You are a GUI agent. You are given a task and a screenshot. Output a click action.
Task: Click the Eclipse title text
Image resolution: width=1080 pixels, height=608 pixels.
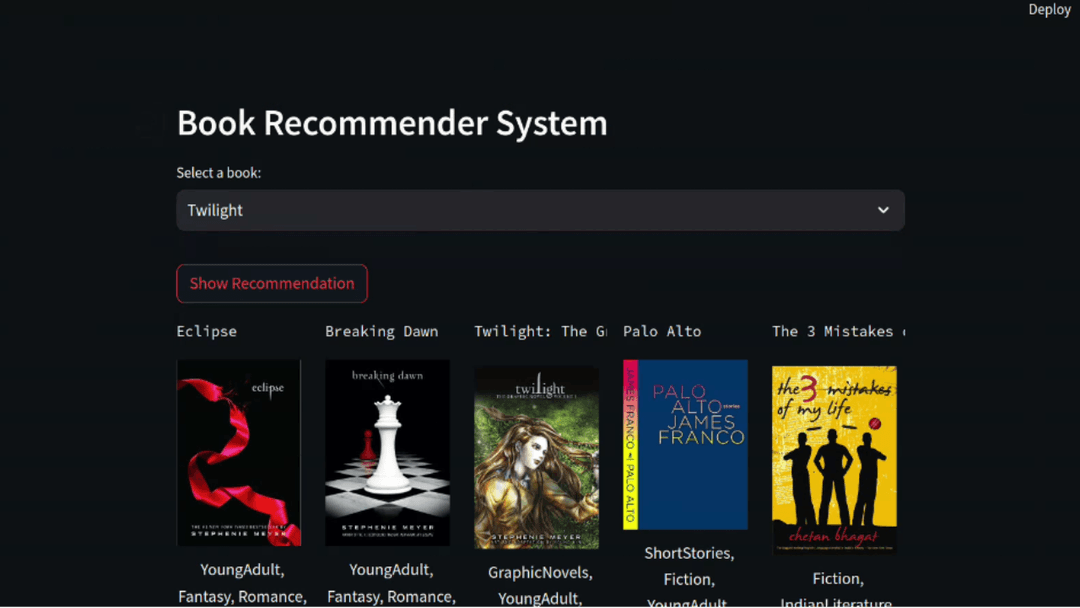pyautogui.click(x=207, y=331)
